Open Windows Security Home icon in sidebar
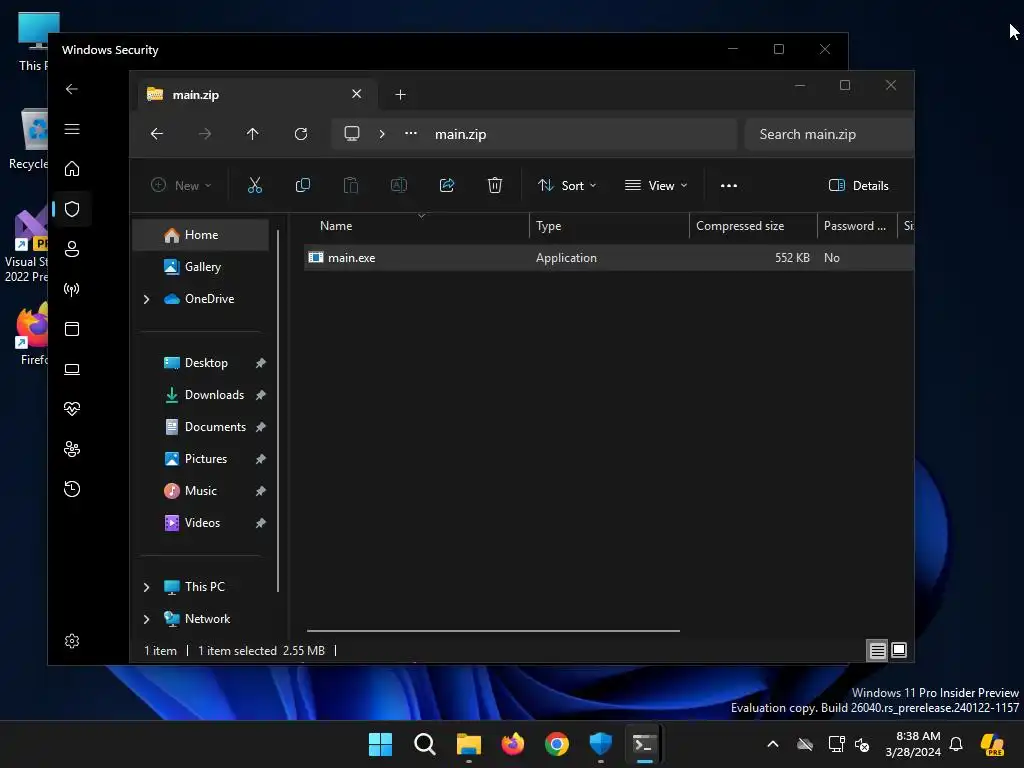The height and width of the screenshot is (768, 1024). (72, 169)
